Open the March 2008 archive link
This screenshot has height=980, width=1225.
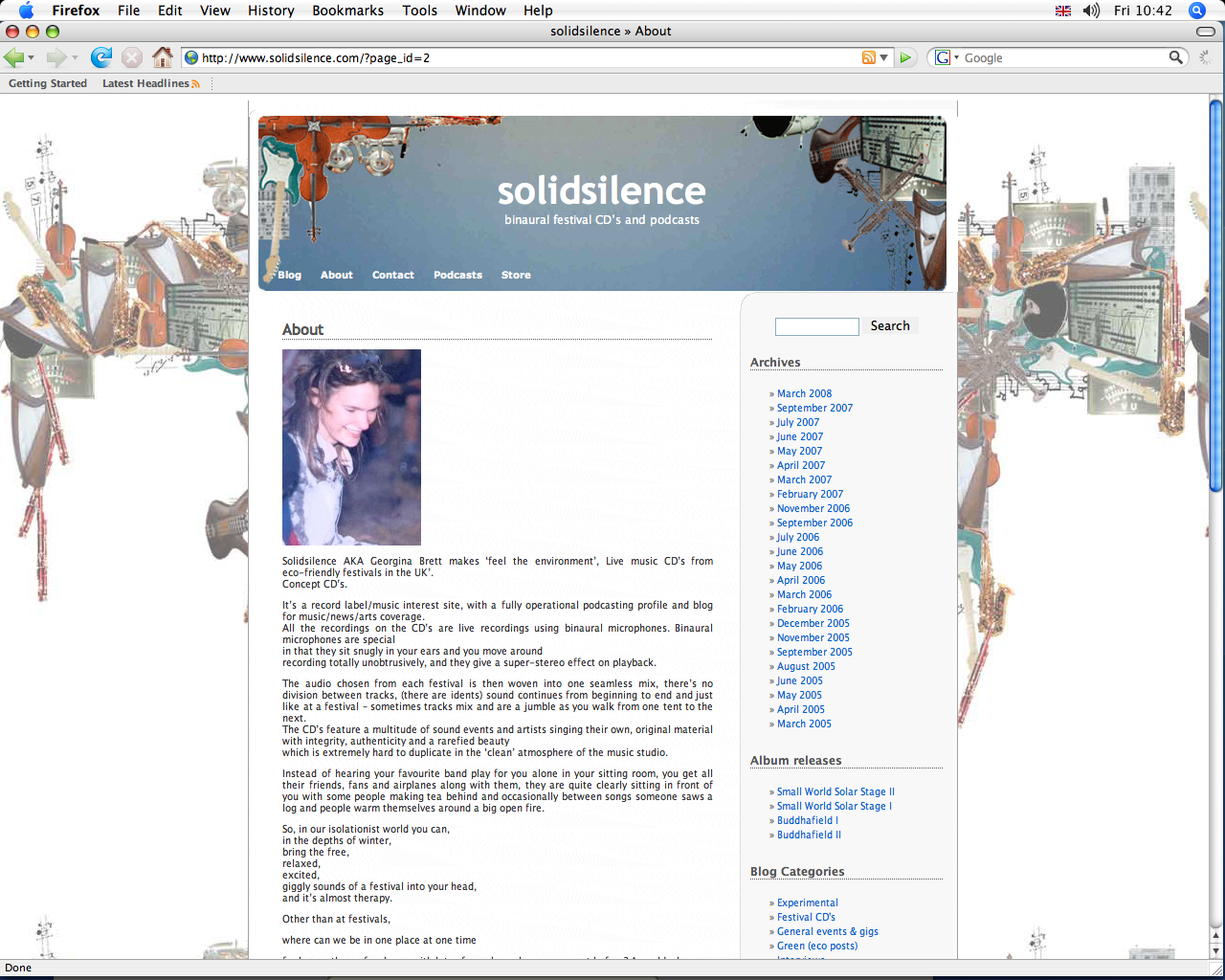click(x=804, y=393)
